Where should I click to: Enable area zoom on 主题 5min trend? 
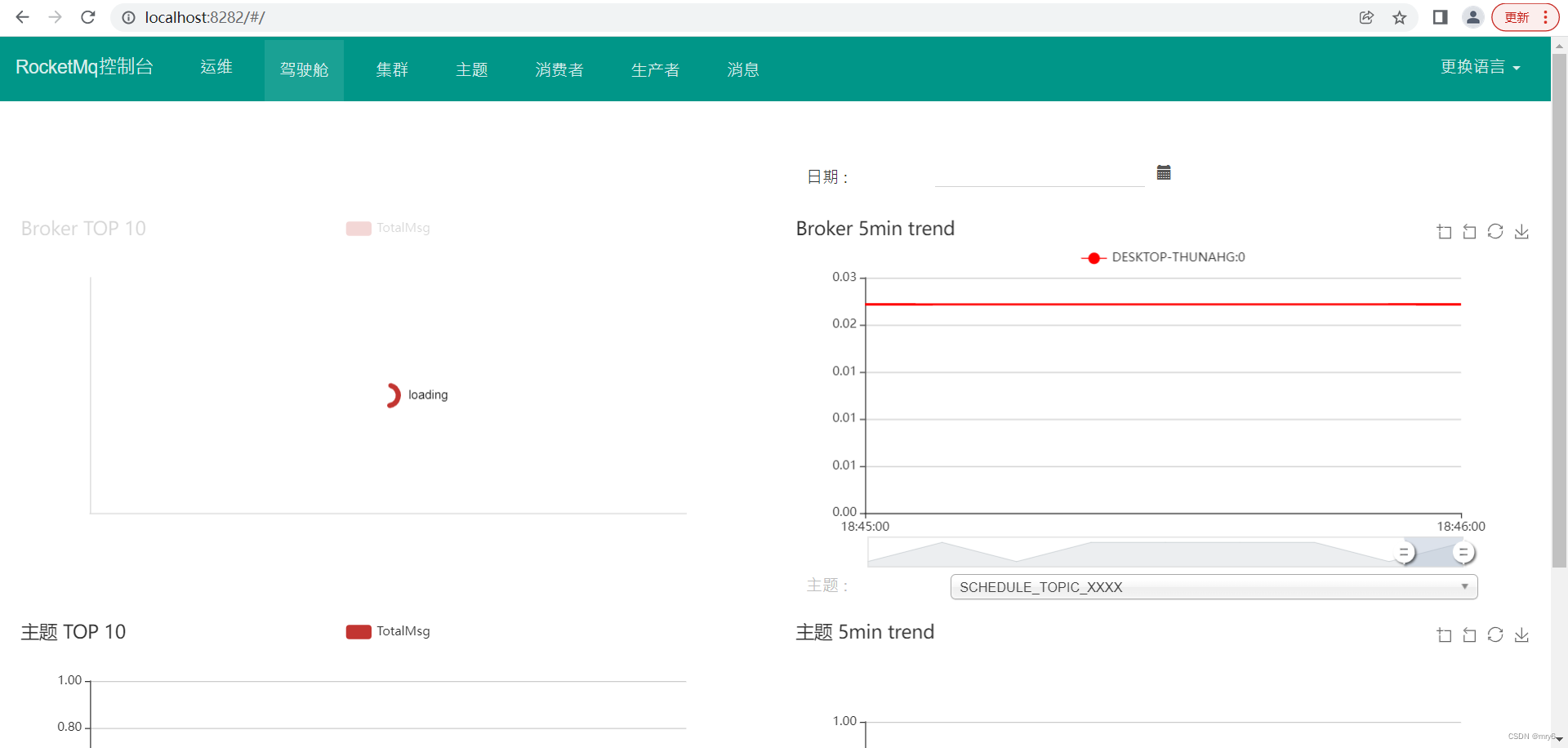coord(1444,635)
